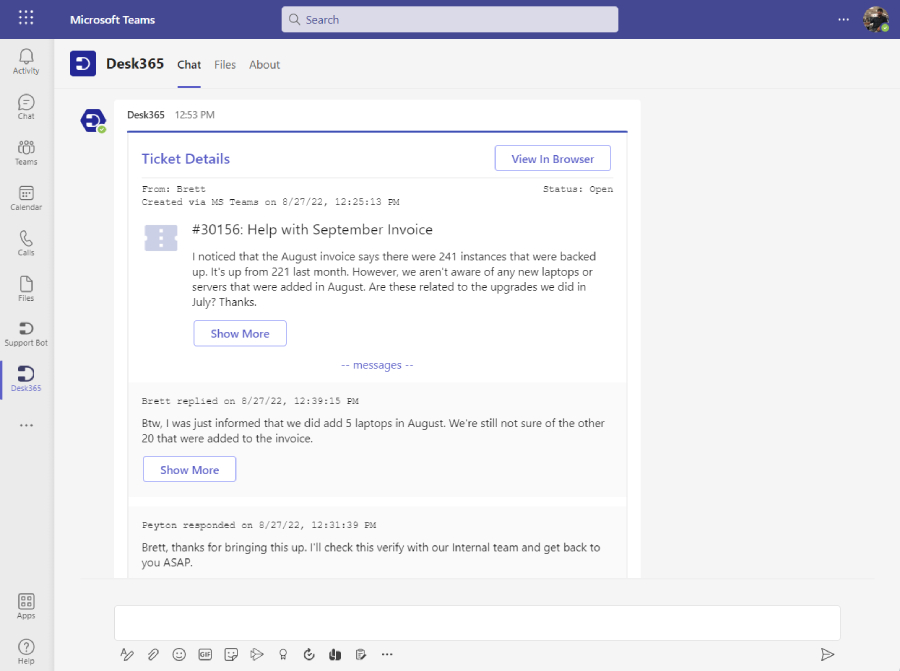This screenshot has width=900, height=671.
Task: Open Help in the sidebar
Action: [x=26, y=651]
